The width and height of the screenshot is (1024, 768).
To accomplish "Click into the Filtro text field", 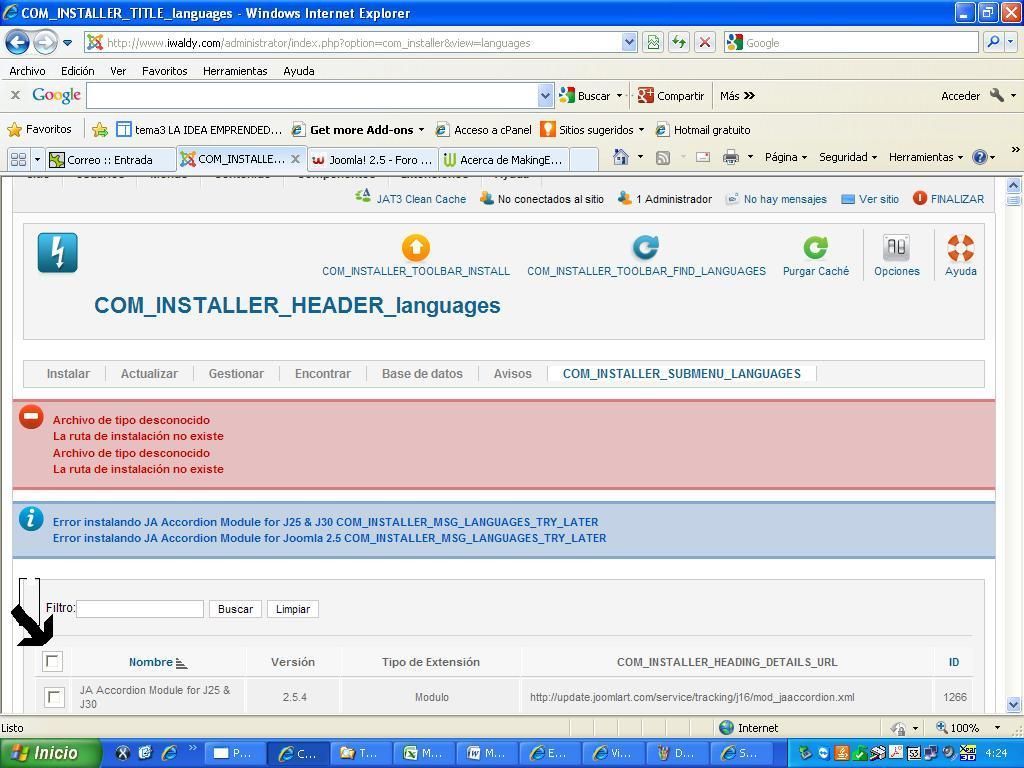I will 140,609.
